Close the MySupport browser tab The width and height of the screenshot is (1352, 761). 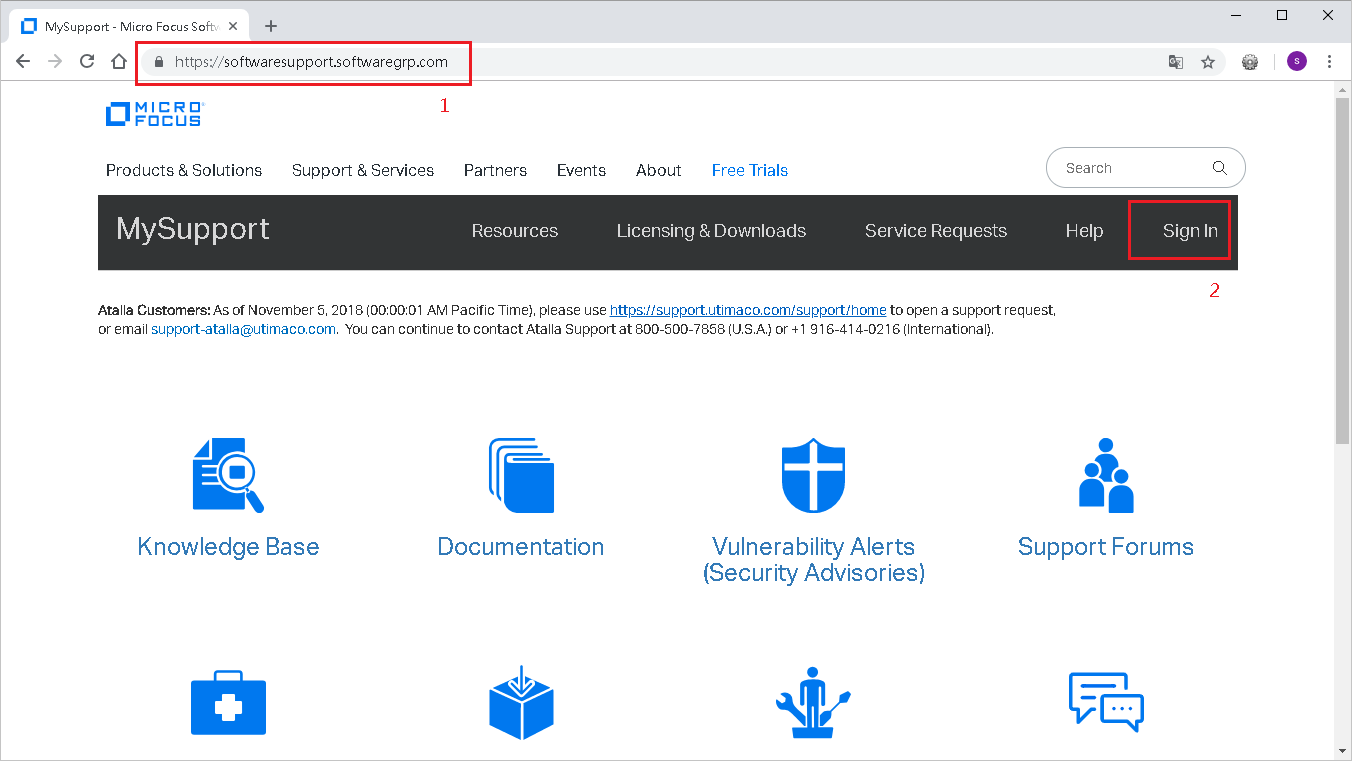(234, 26)
